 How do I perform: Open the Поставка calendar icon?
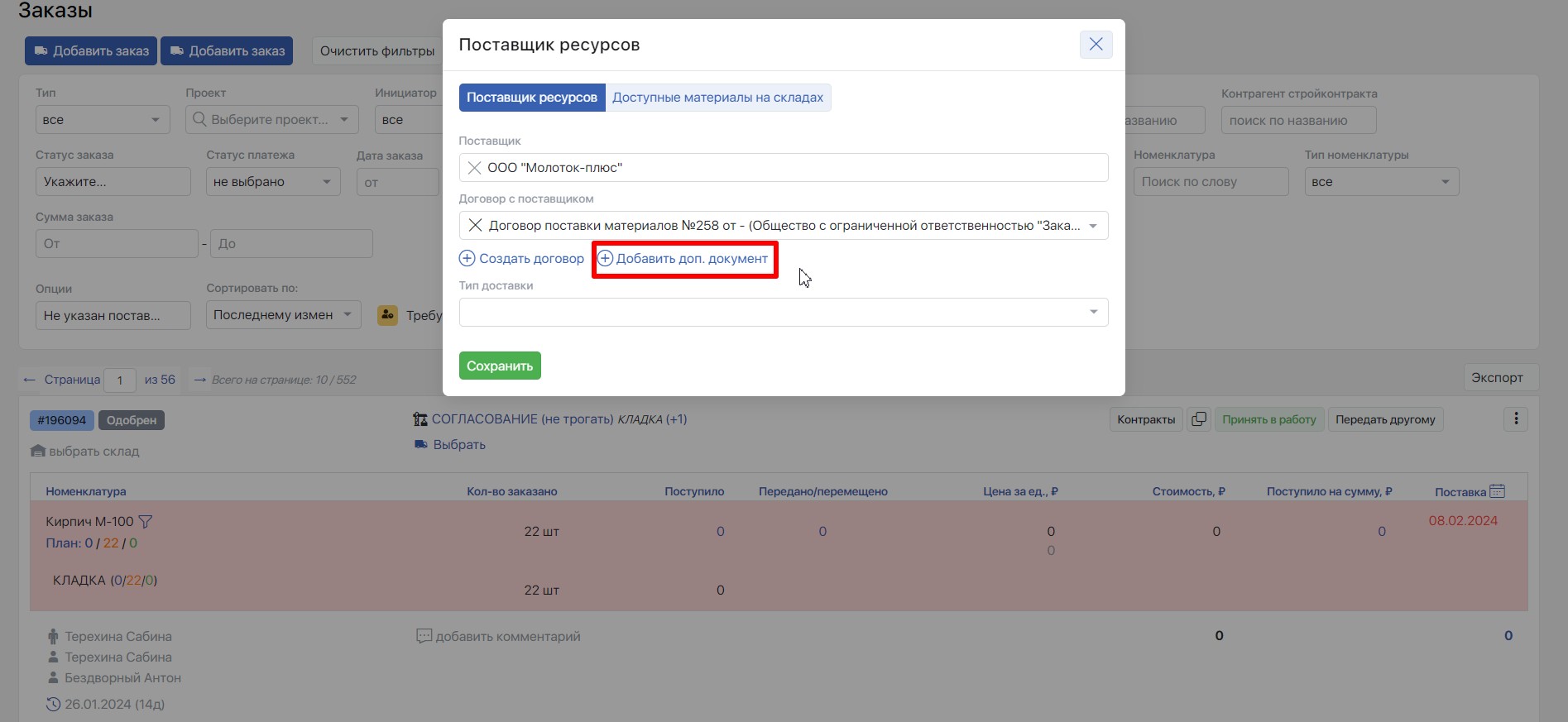tap(1497, 491)
